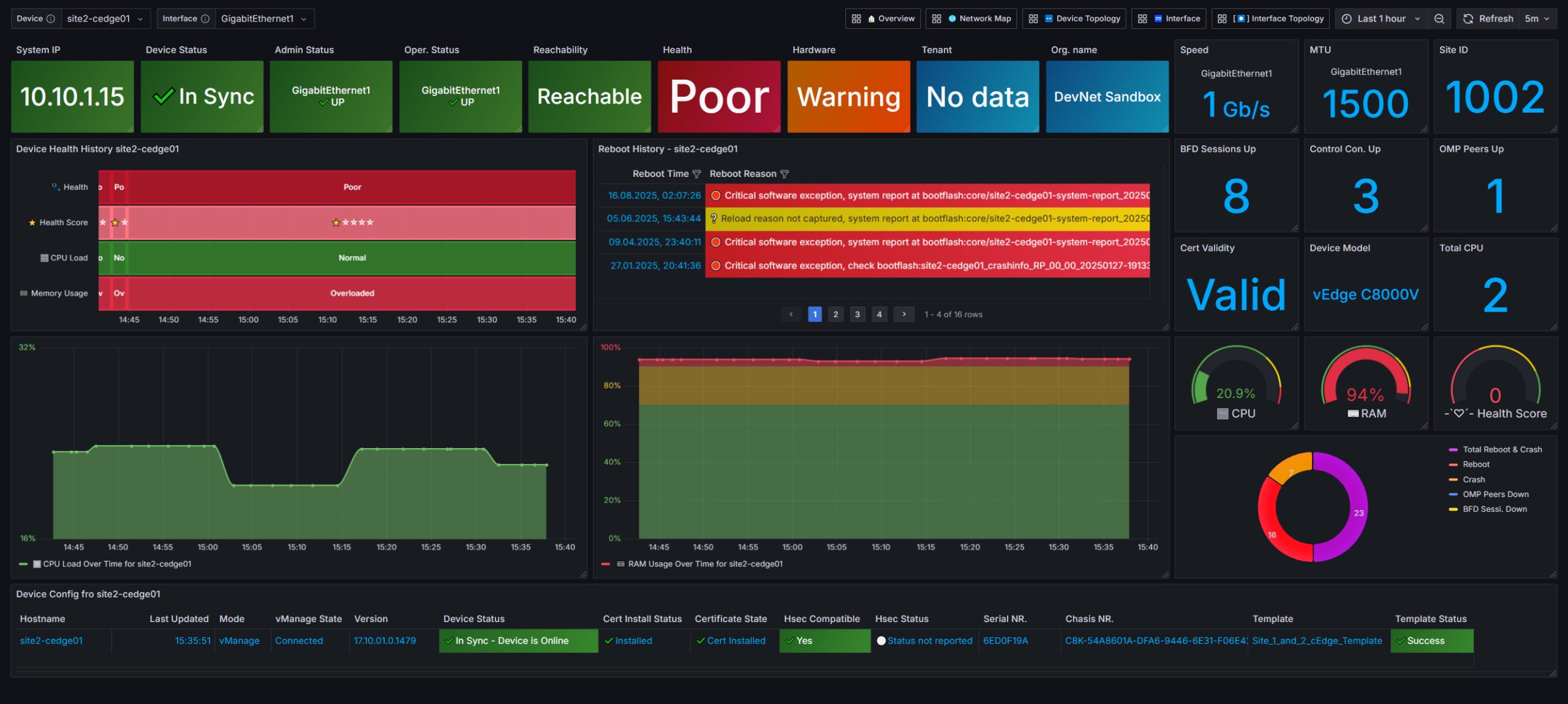Click the zoom out time range icon
Screen dimensions: 1568x704
coord(1439,18)
